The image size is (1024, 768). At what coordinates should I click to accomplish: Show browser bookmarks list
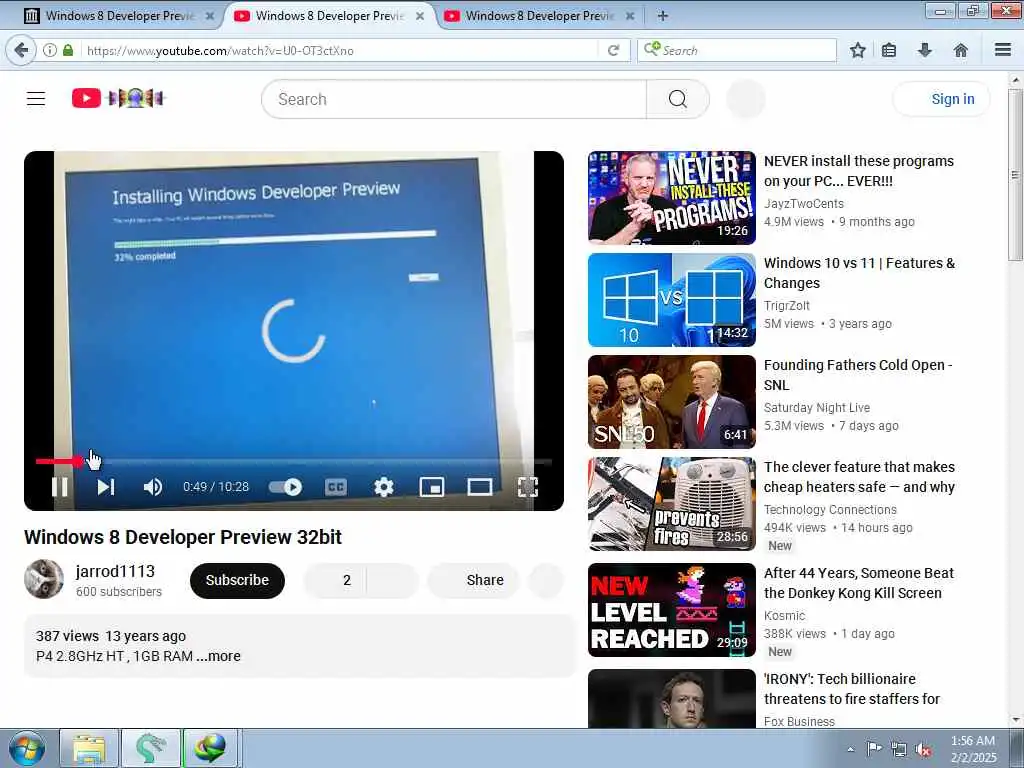tap(889, 50)
